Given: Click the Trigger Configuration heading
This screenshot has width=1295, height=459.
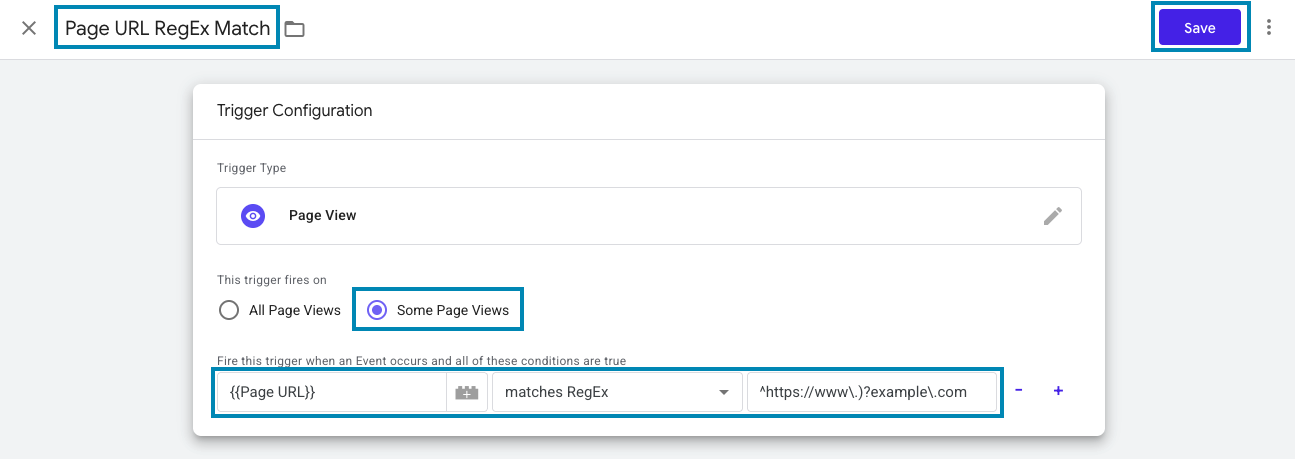Looking at the screenshot, I should pos(294,111).
